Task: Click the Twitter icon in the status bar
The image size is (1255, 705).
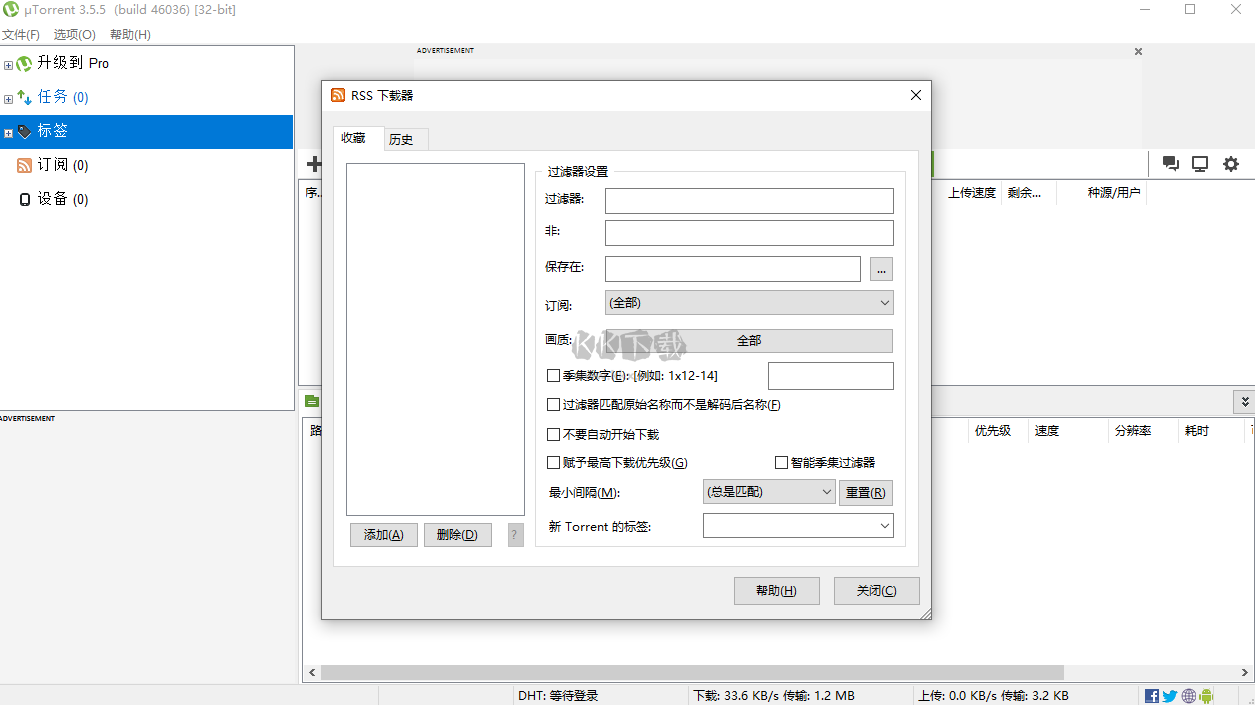Action: click(x=1169, y=695)
